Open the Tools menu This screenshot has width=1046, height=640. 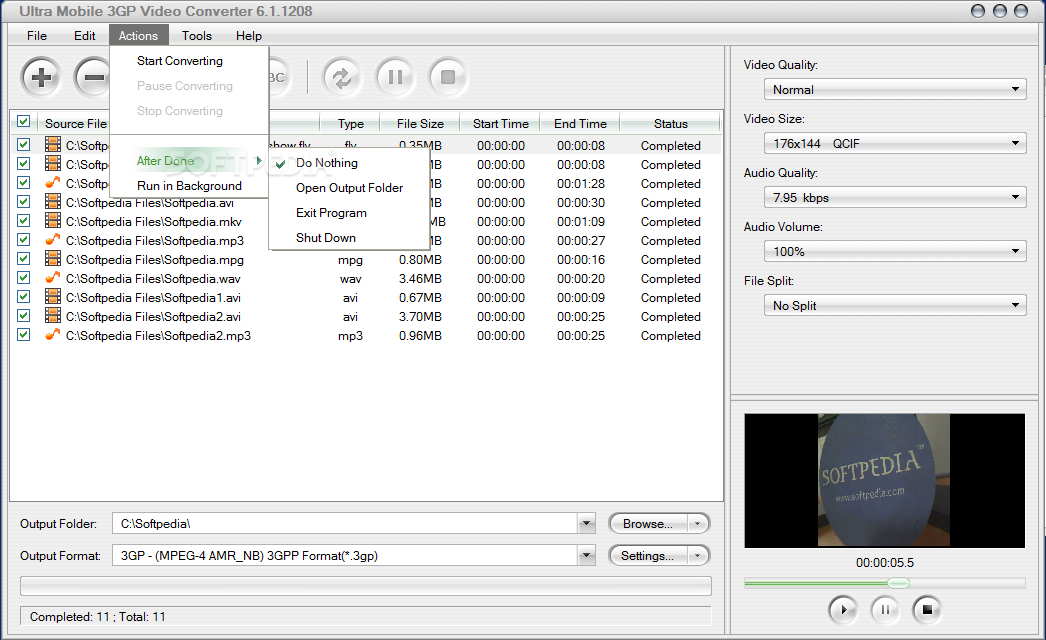[197, 36]
